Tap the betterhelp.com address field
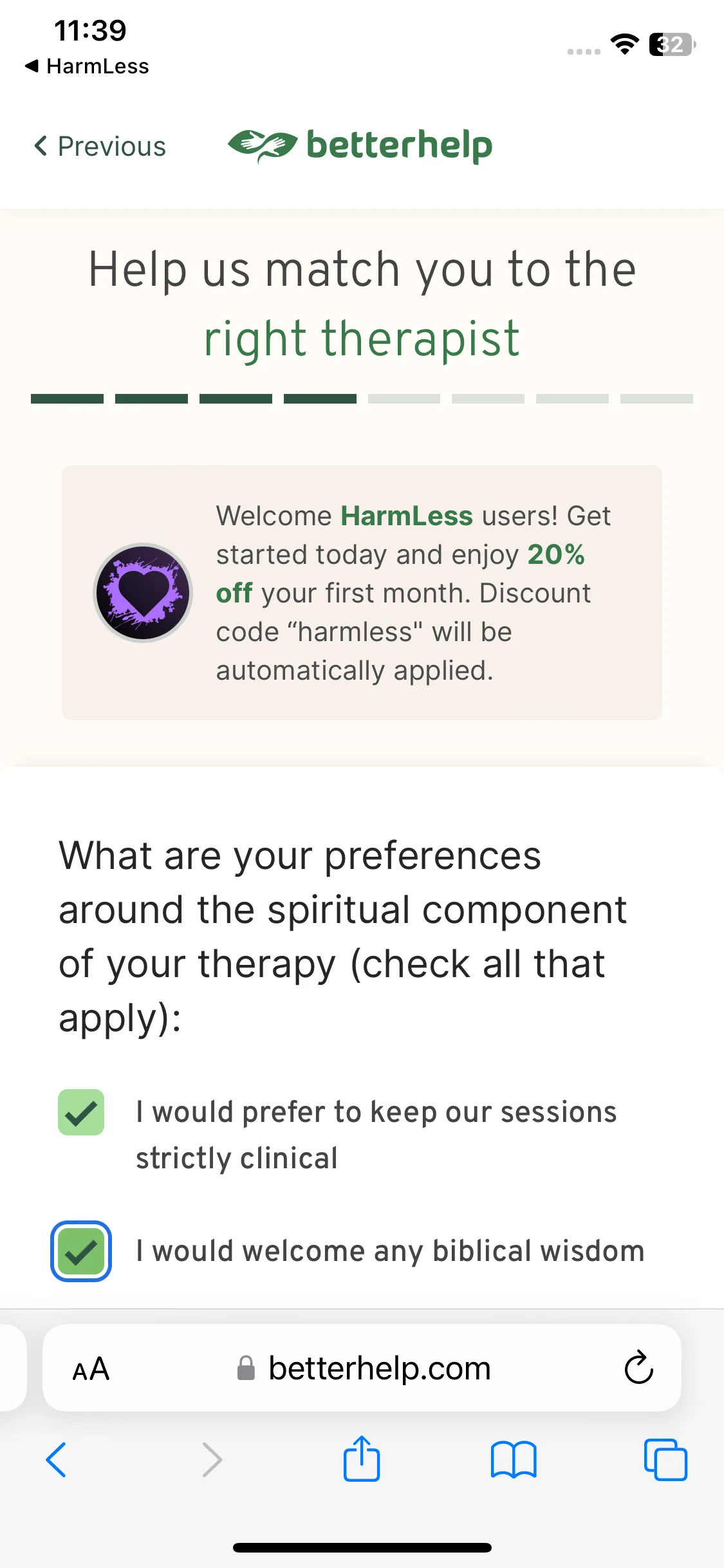Screen dimensions: 724x1568 [x=362, y=1368]
